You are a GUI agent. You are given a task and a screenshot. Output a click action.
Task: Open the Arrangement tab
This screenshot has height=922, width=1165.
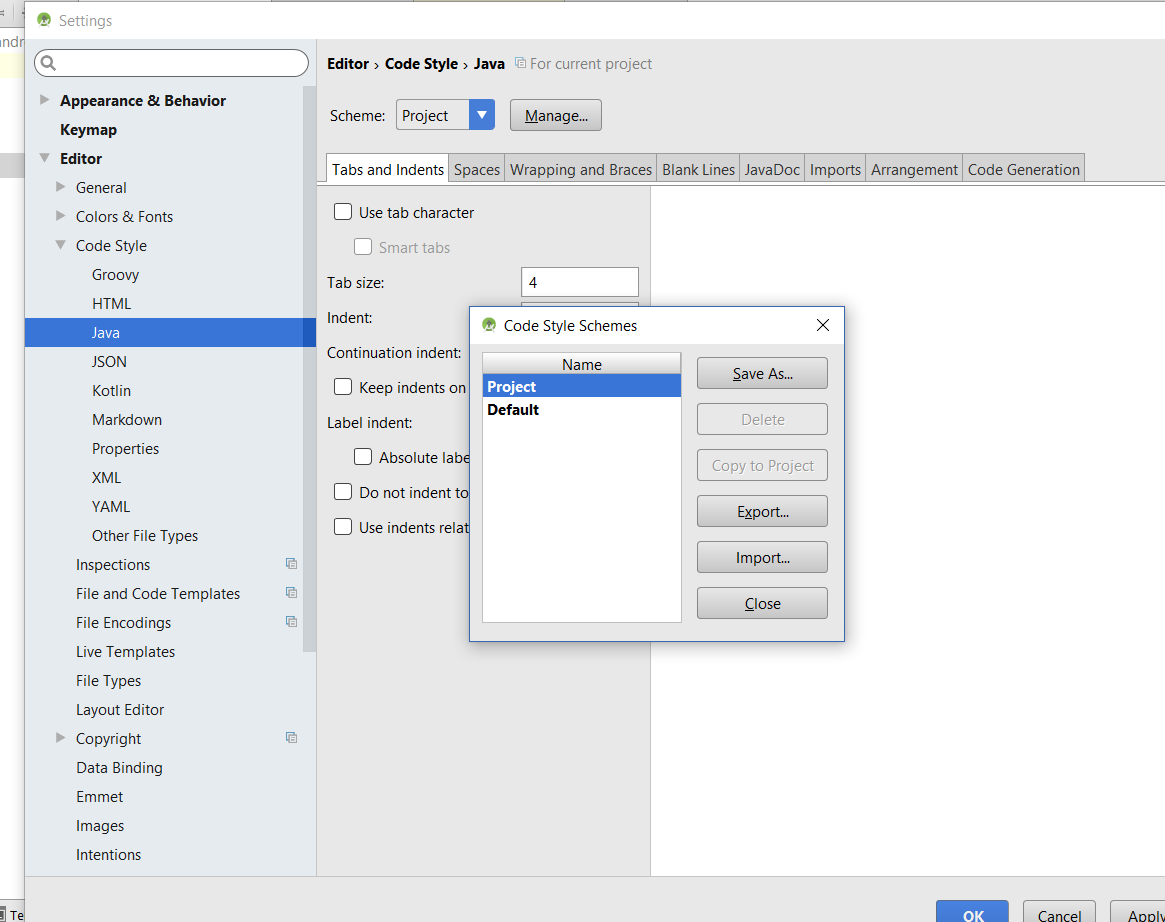click(x=914, y=169)
